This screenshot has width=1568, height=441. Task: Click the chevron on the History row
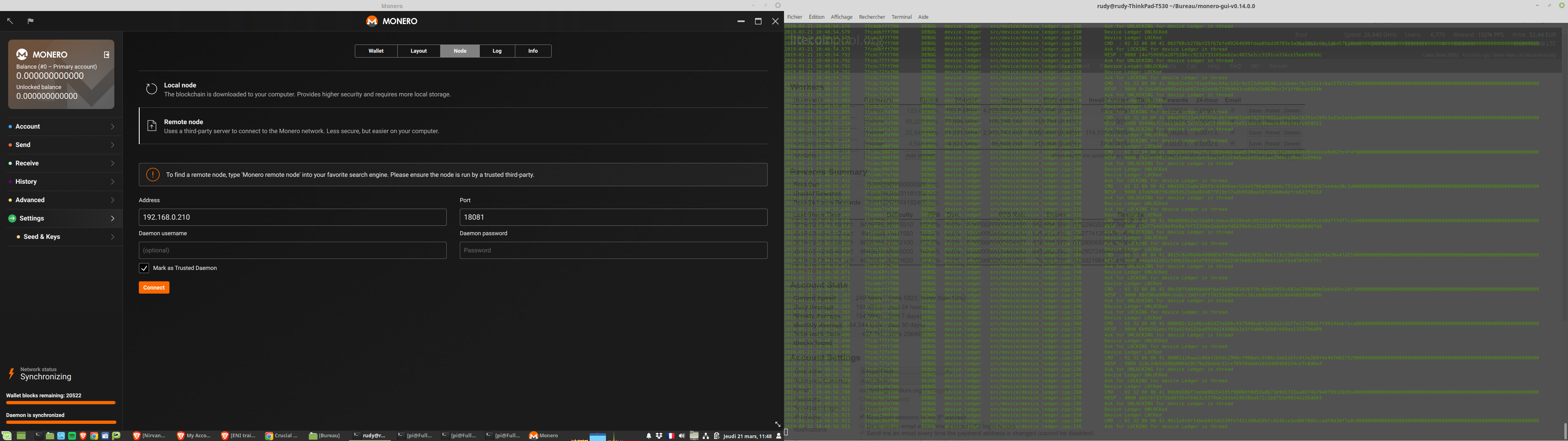[113, 182]
